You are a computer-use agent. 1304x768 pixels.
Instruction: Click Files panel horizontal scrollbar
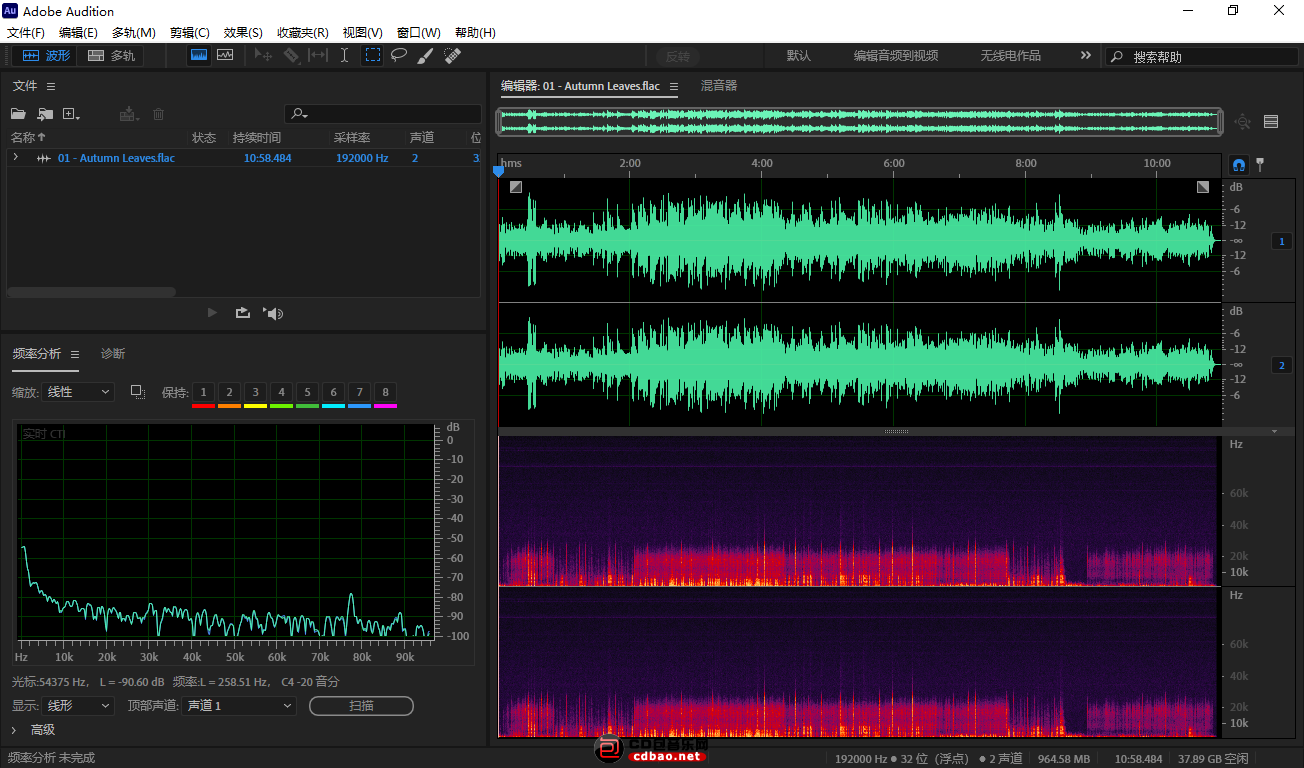(x=91, y=292)
